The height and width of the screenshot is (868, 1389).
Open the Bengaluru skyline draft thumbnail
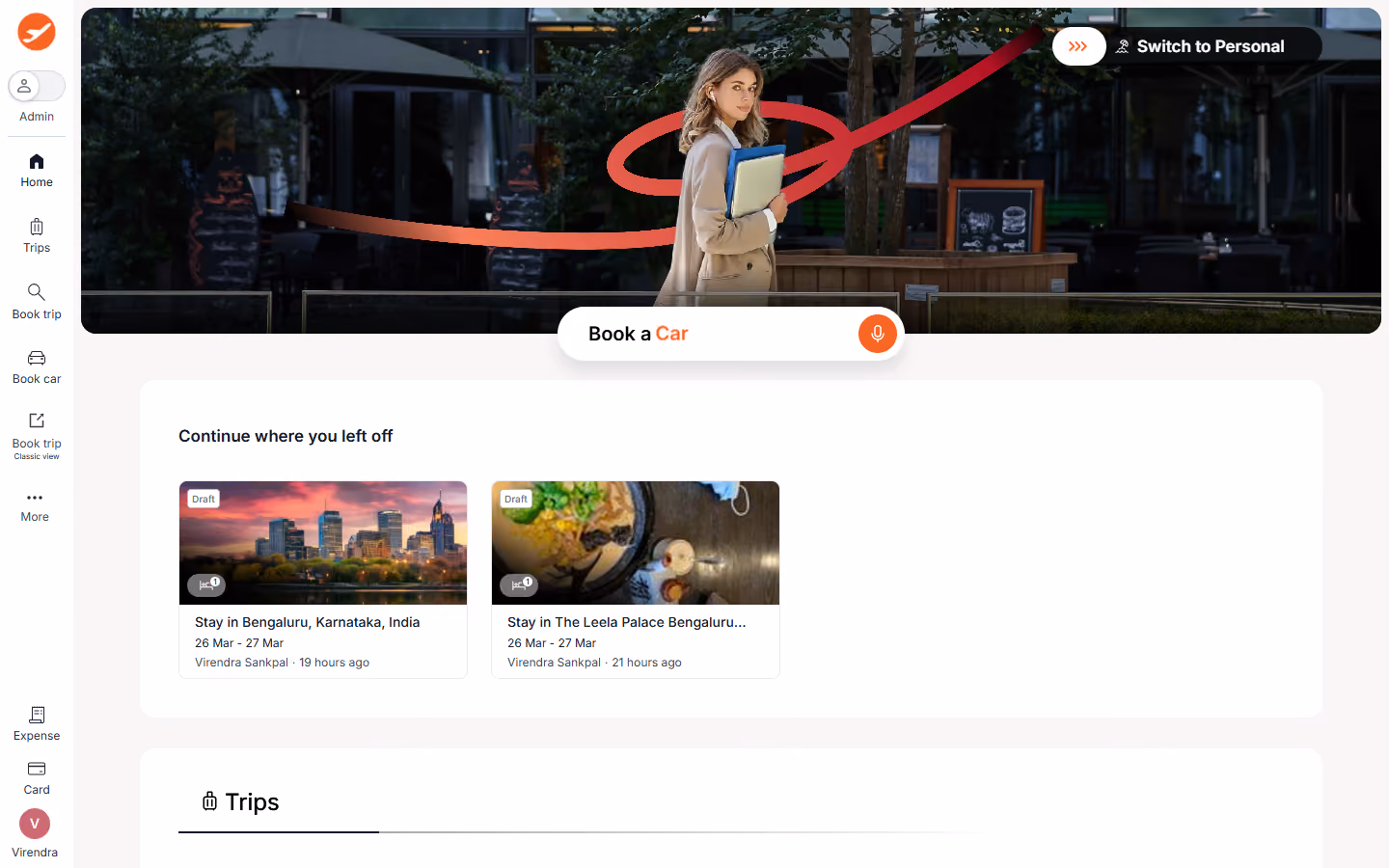coord(323,543)
